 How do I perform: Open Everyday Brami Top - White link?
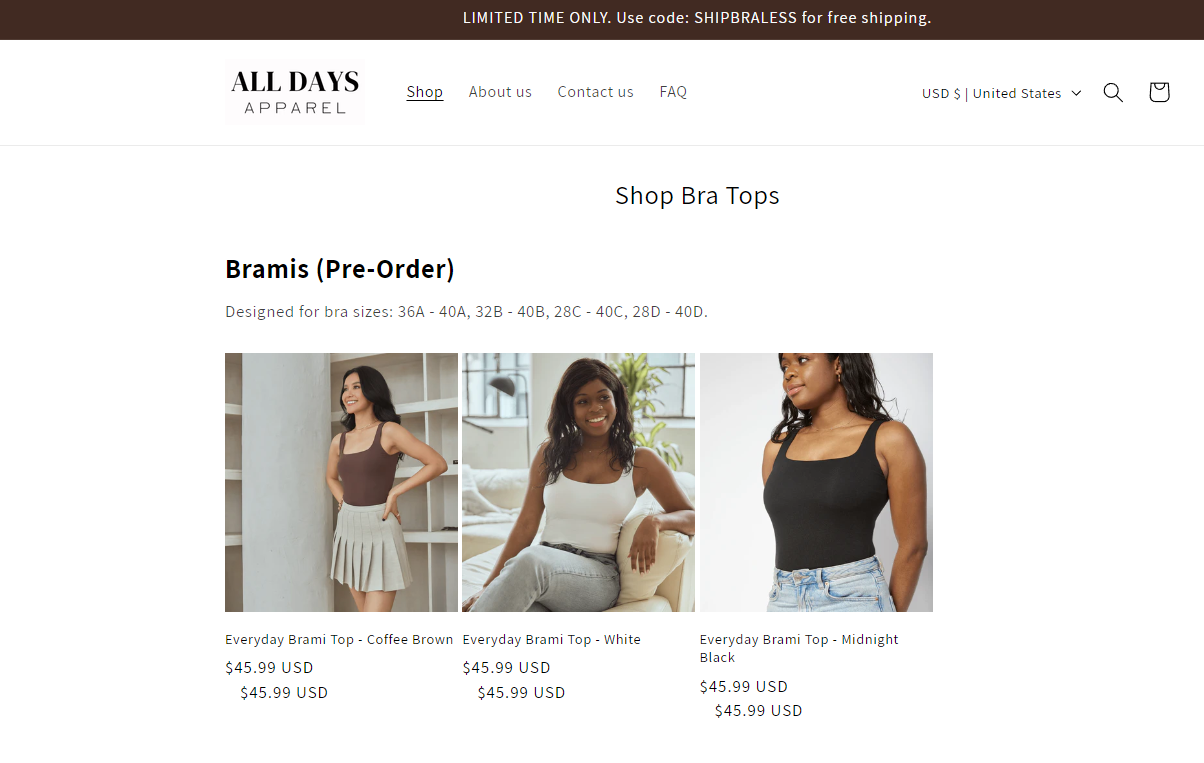click(x=551, y=640)
